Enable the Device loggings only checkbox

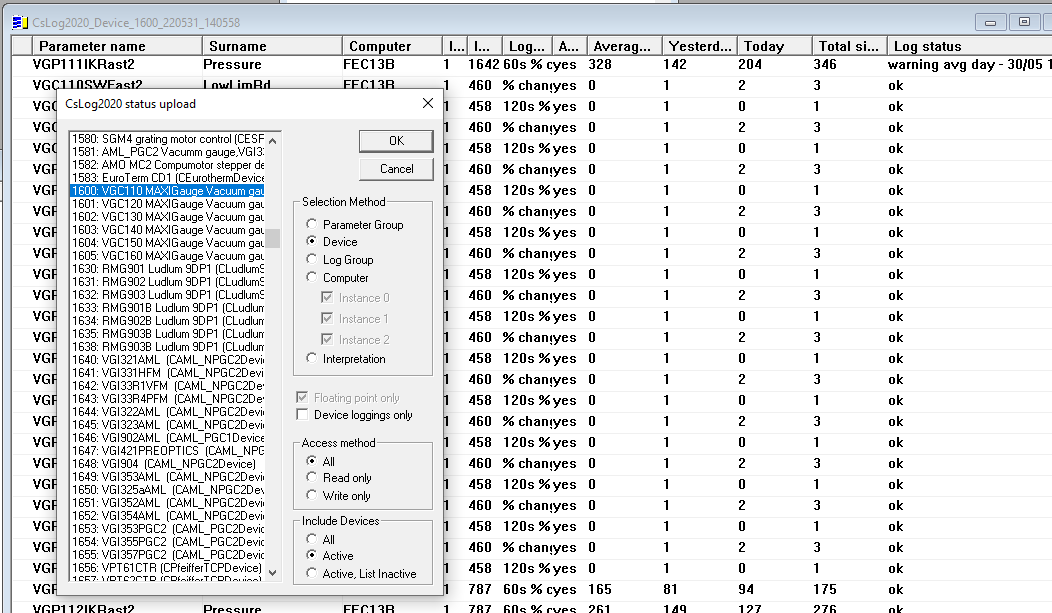[x=303, y=415]
